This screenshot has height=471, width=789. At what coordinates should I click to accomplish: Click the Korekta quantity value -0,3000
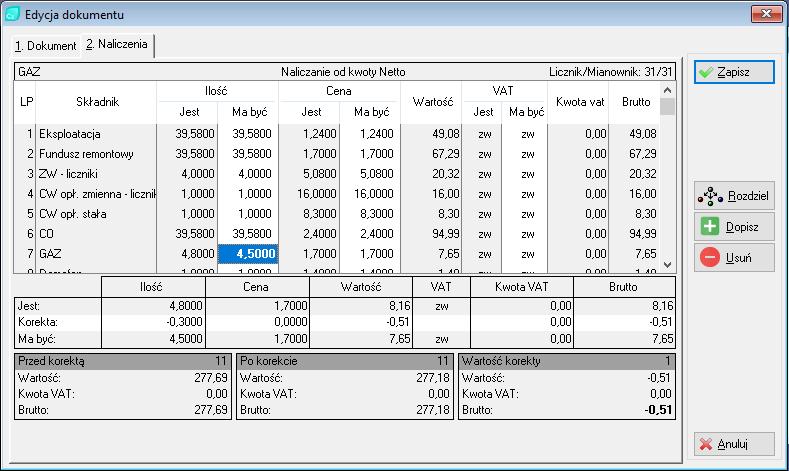(x=184, y=322)
